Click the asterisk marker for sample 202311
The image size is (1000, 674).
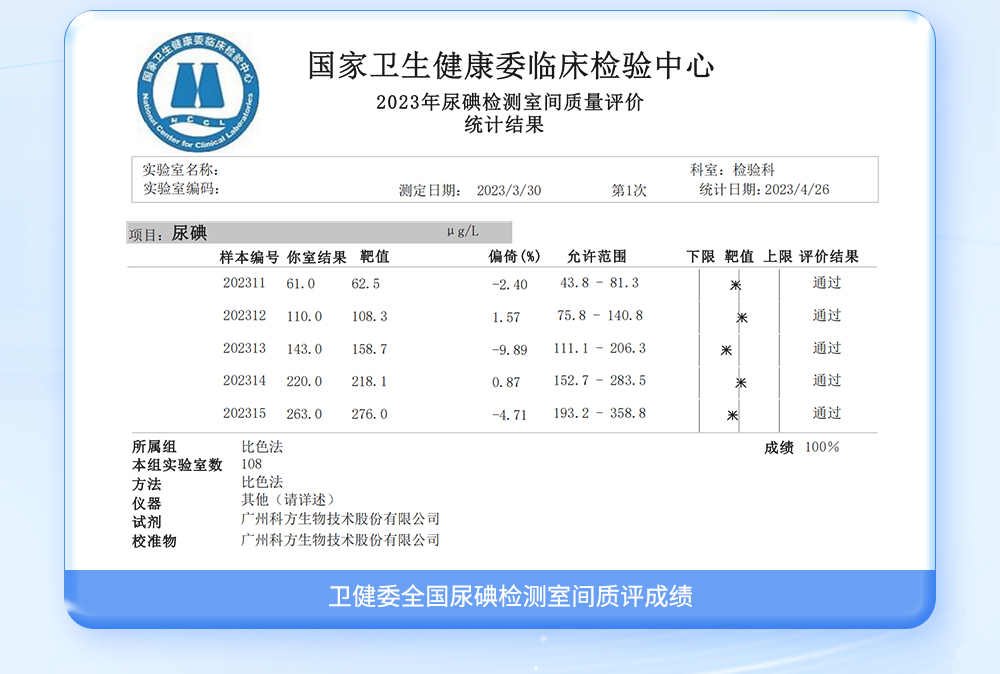pyautogui.click(x=735, y=285)
